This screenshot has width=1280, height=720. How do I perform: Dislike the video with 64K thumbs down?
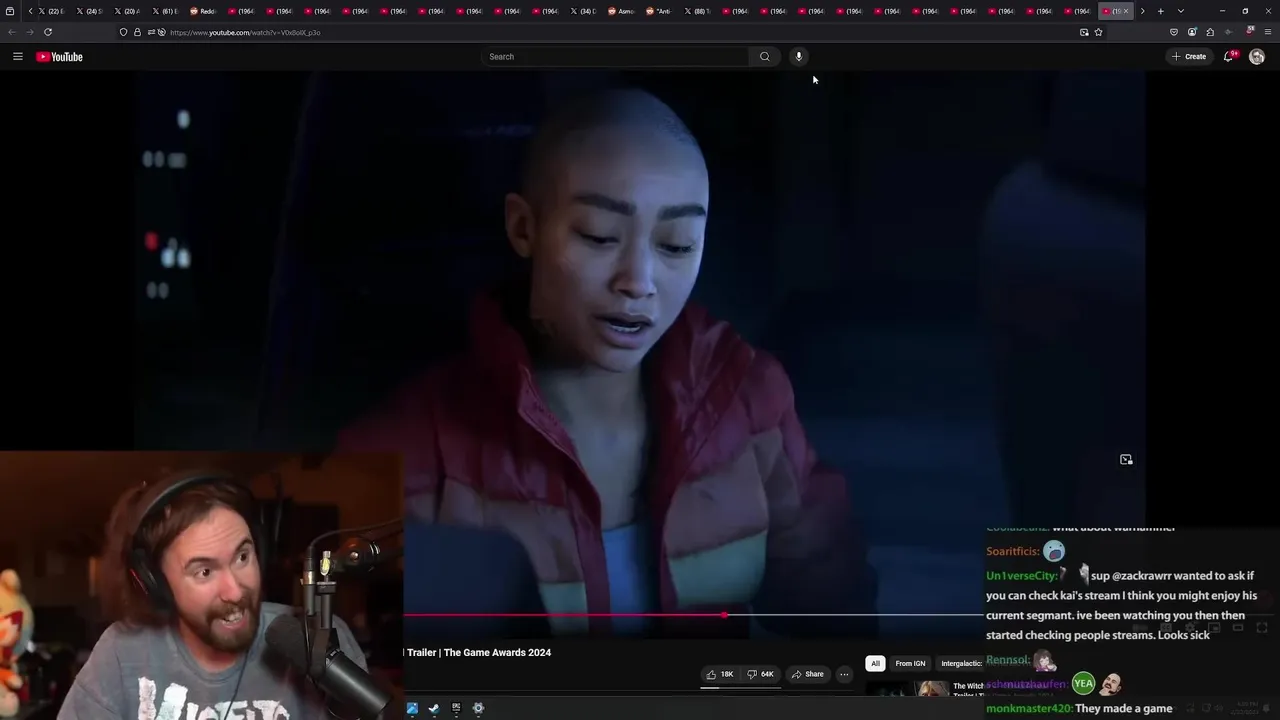point(762,674)
